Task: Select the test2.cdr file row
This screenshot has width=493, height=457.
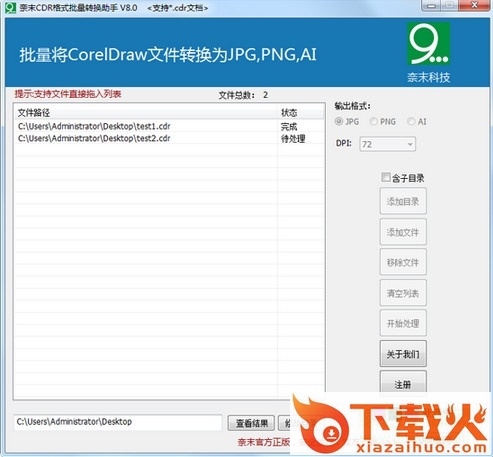Action: [x=169, y=138]
